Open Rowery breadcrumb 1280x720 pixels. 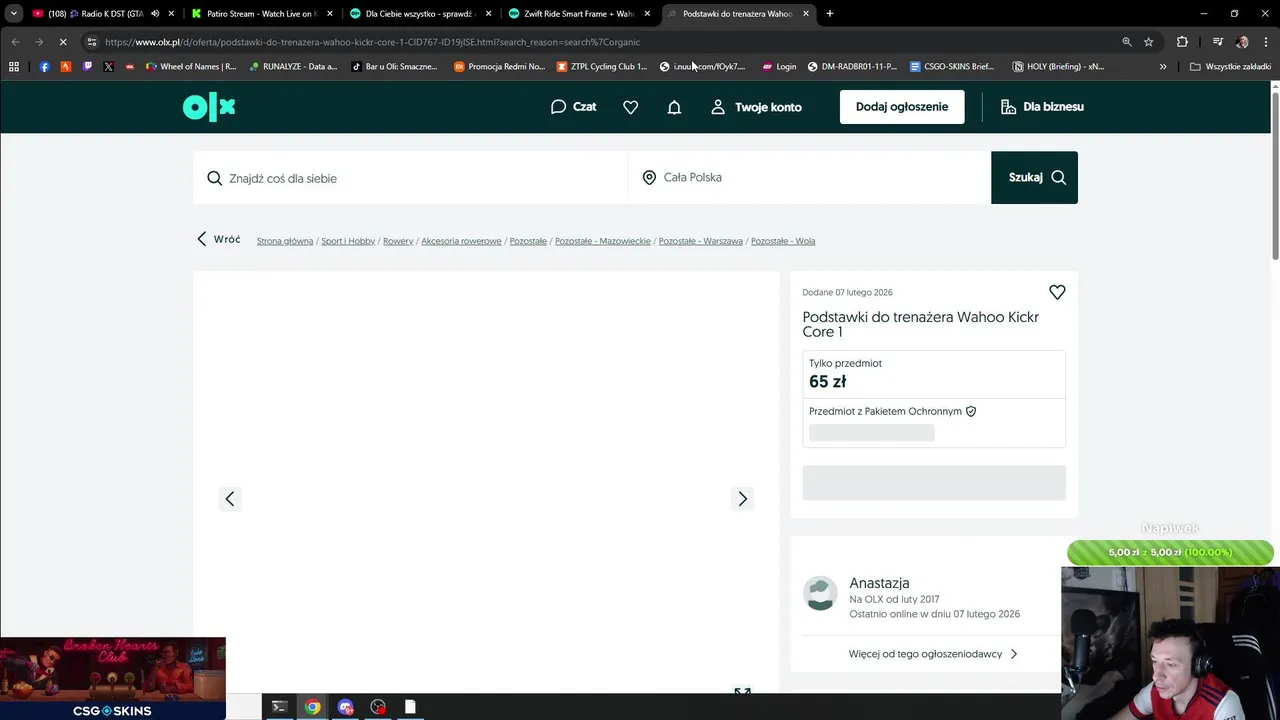[398, 241]
